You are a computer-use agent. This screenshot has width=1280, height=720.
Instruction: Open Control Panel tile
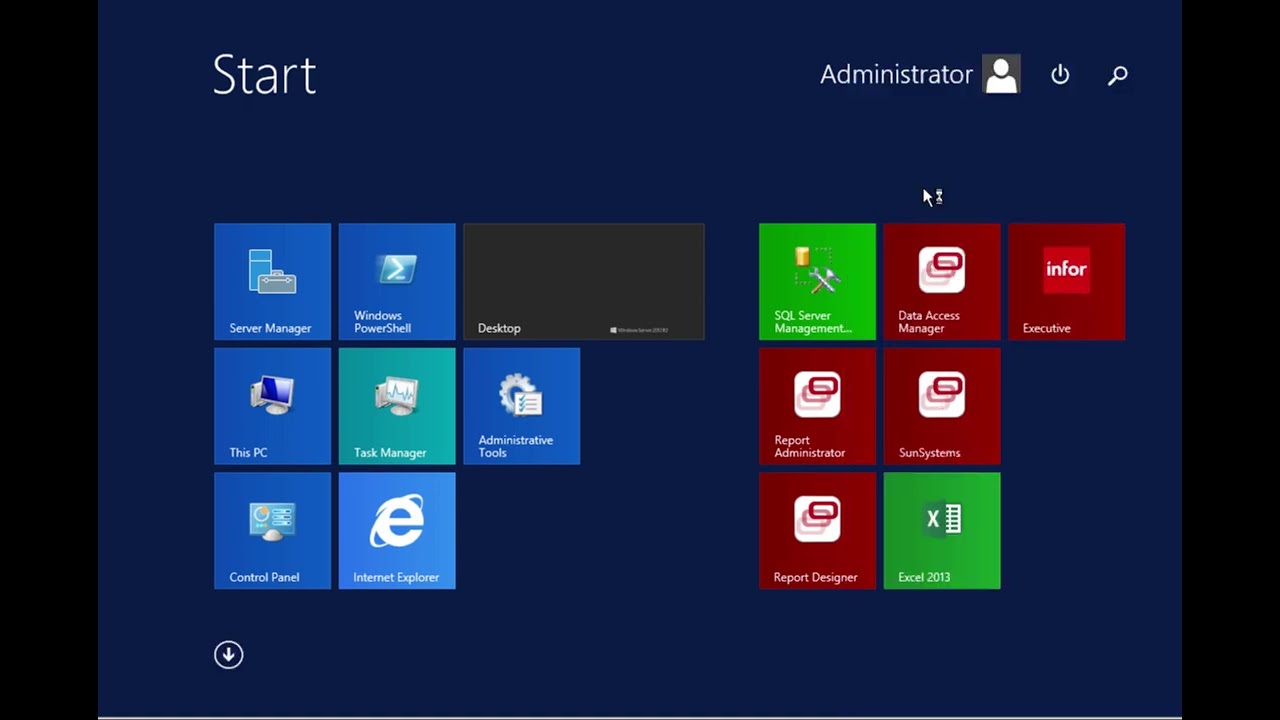272,531
